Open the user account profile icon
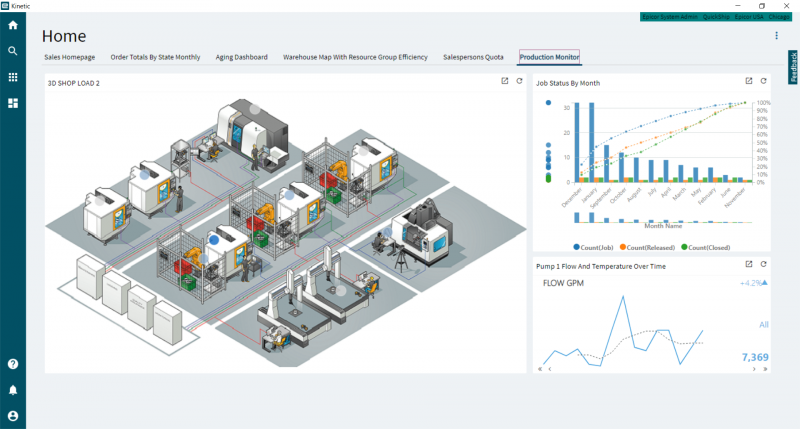The width and height of the screenshot is (800, 429). pyautogui.click(x=13, y=416)
